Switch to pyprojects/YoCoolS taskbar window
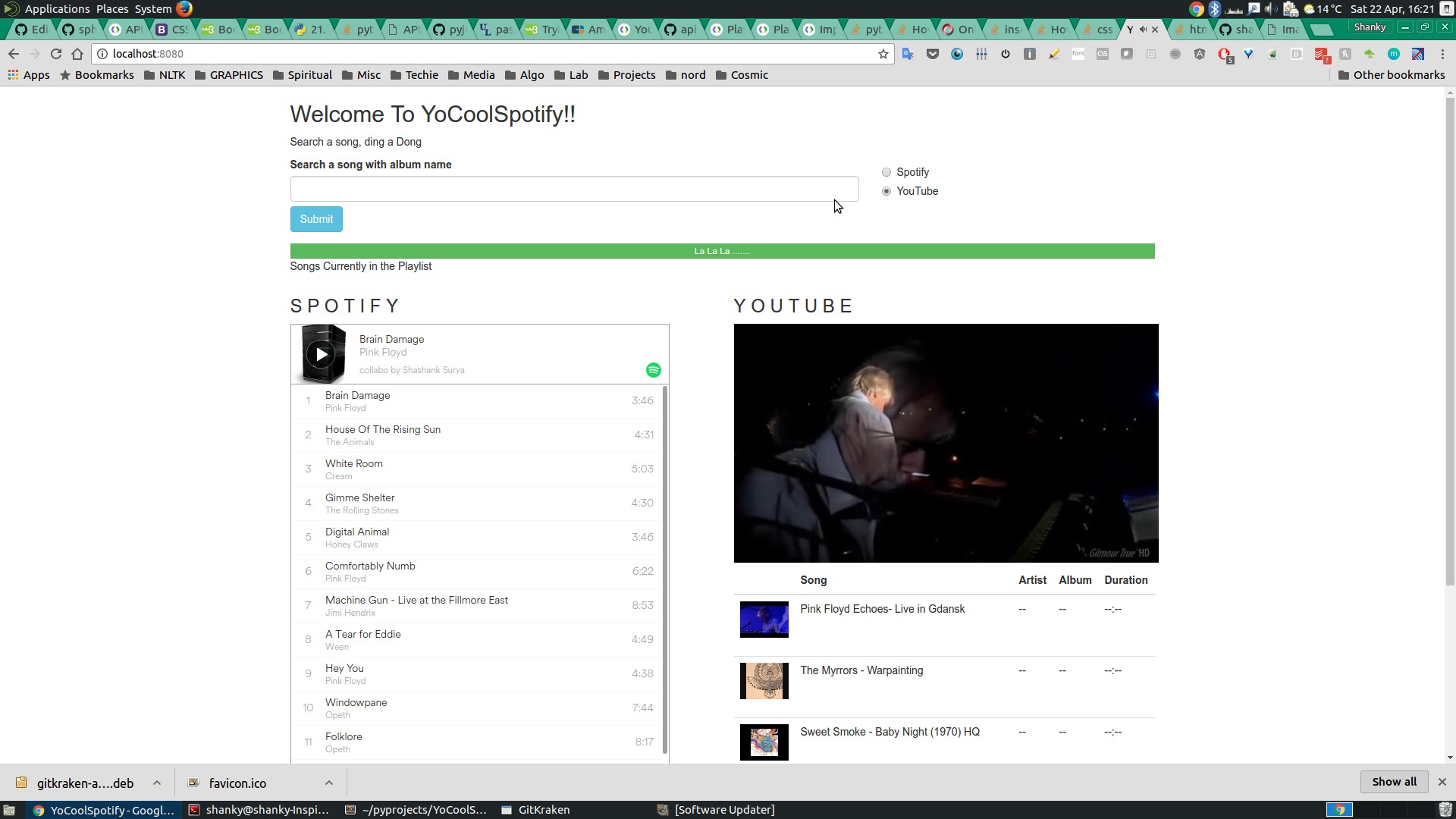 (416, 810)
